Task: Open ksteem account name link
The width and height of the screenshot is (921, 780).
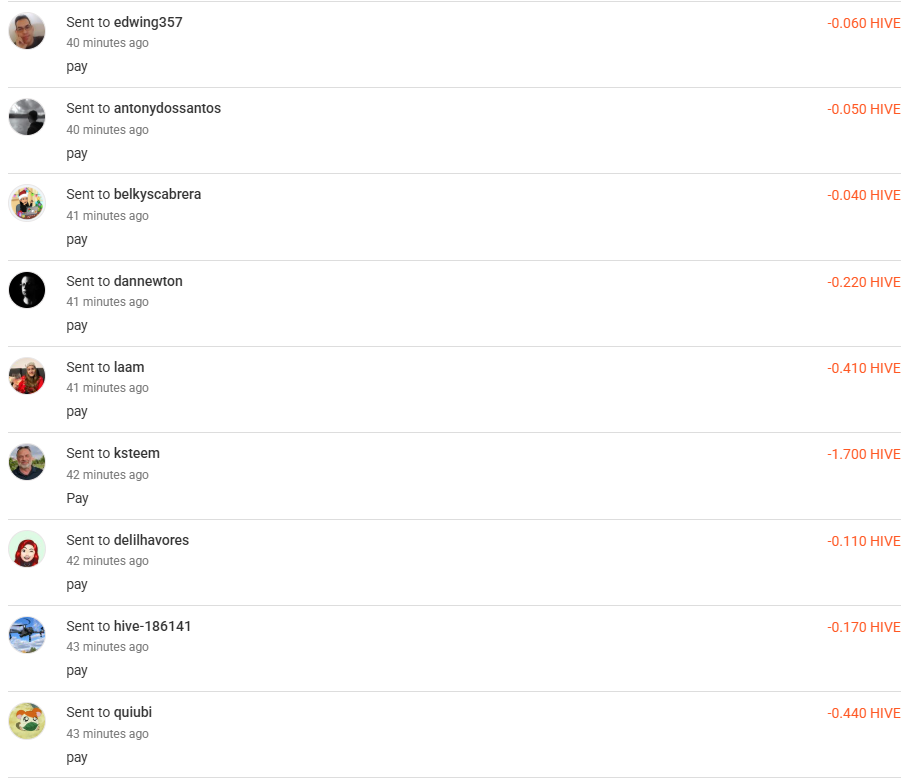Action: (137, 453)
